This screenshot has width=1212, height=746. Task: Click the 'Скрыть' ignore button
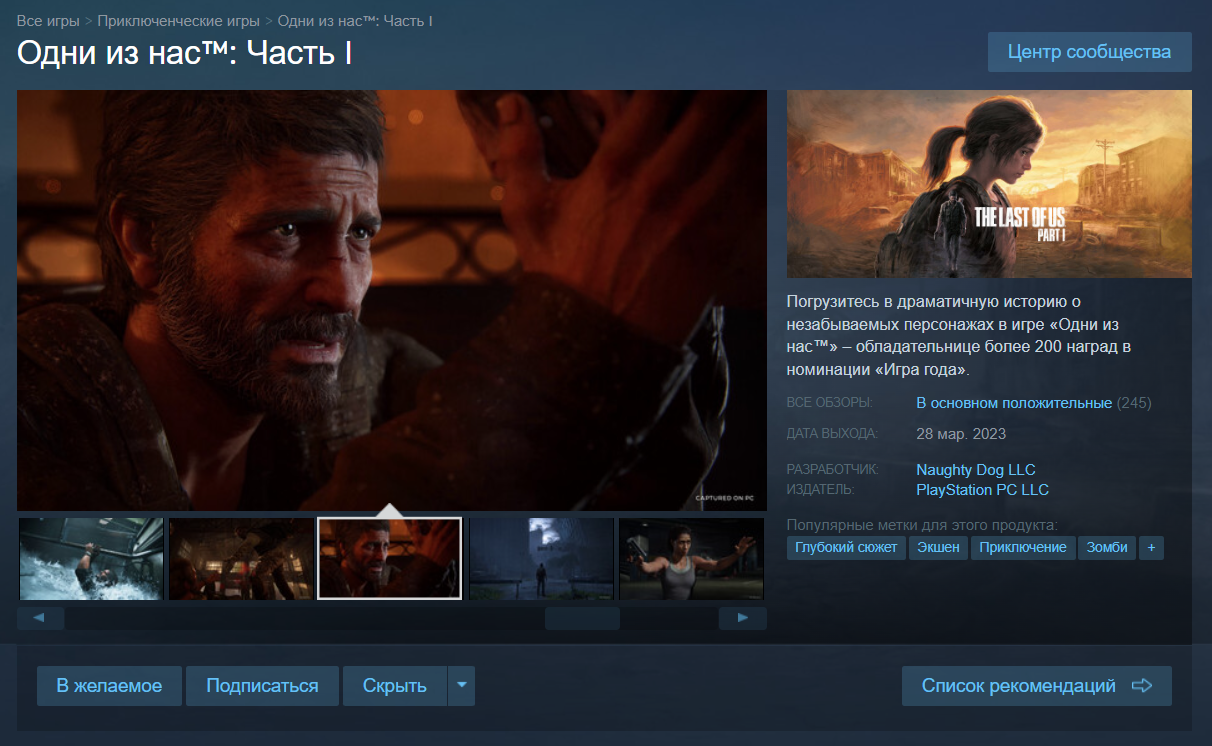pos(395,686)
